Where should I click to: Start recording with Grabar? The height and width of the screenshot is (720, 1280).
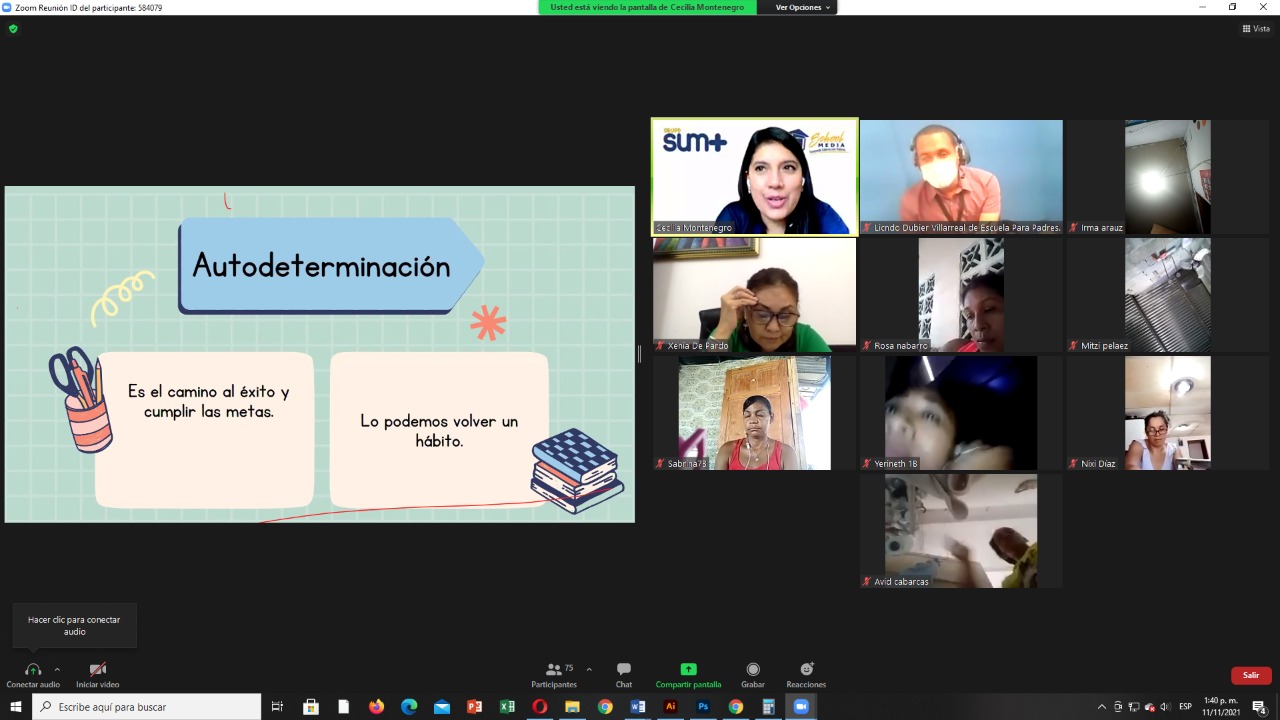753,675
